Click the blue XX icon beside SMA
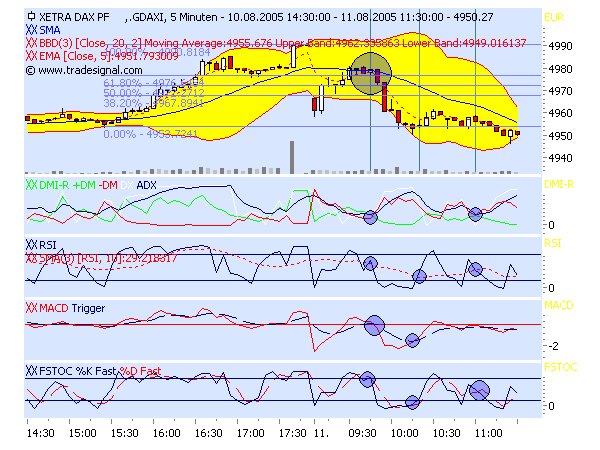 pyautogui.click(x=32, y=30)
